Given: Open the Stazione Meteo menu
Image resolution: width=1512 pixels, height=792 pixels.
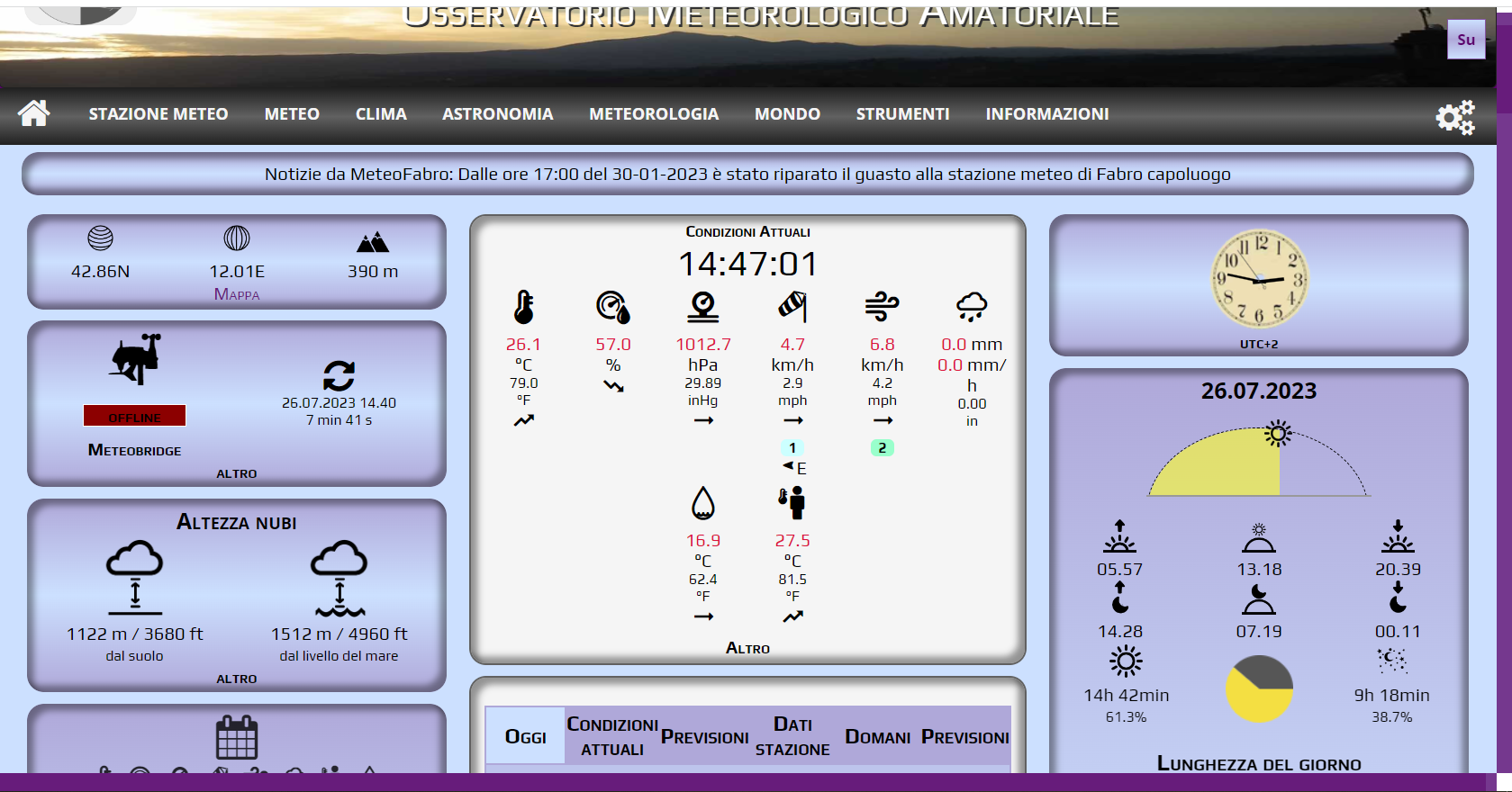Looking at the screenshot, I should pyautogui.click(x=158, y=114).
